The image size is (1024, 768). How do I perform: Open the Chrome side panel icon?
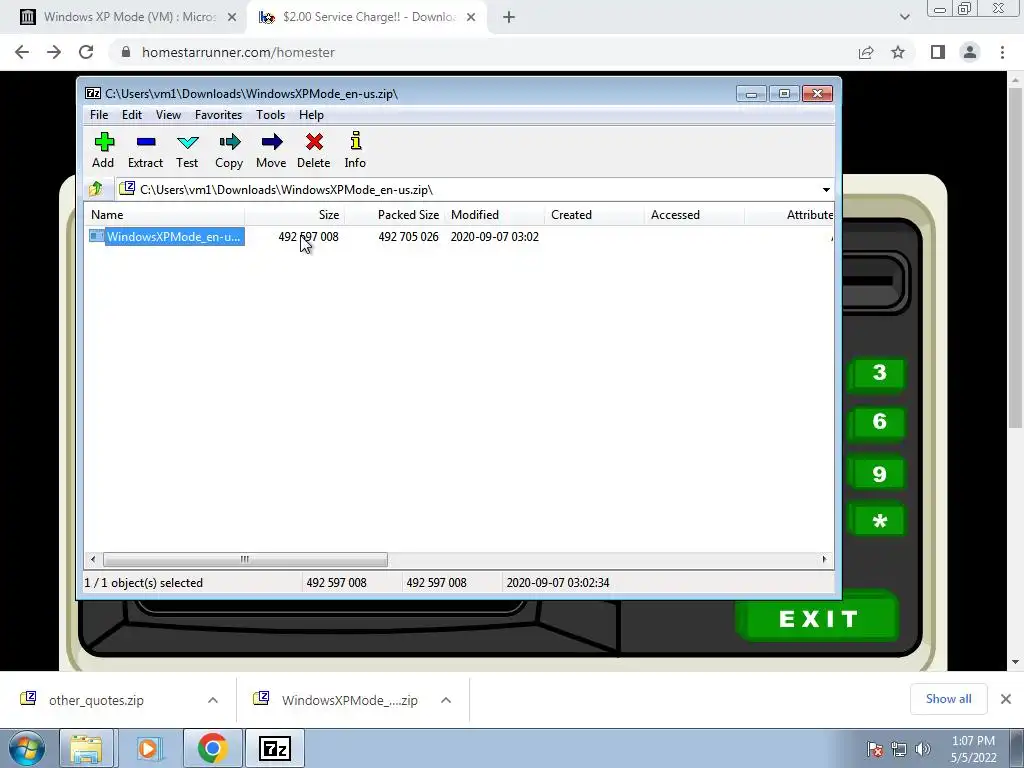click(x=938, y=52)
